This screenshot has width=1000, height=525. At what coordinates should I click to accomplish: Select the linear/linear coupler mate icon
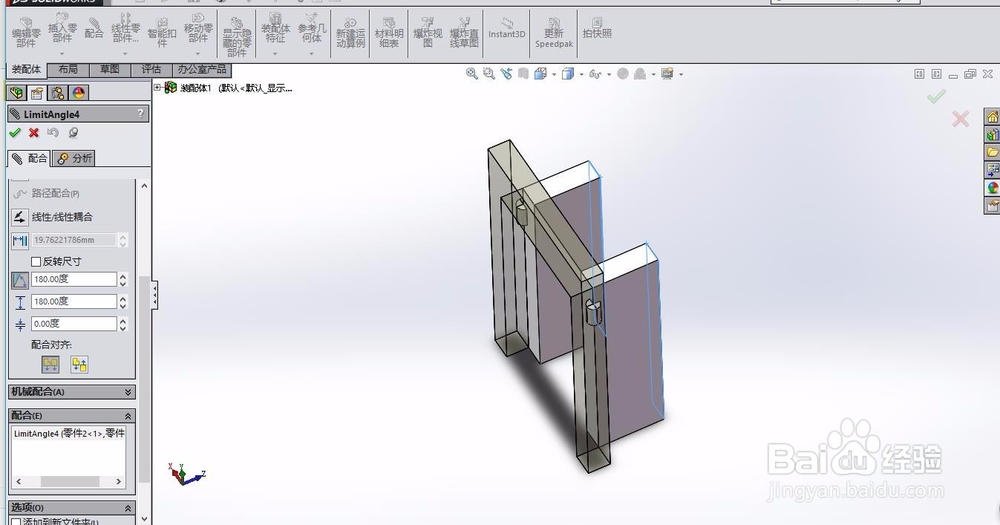click(20, 217)
